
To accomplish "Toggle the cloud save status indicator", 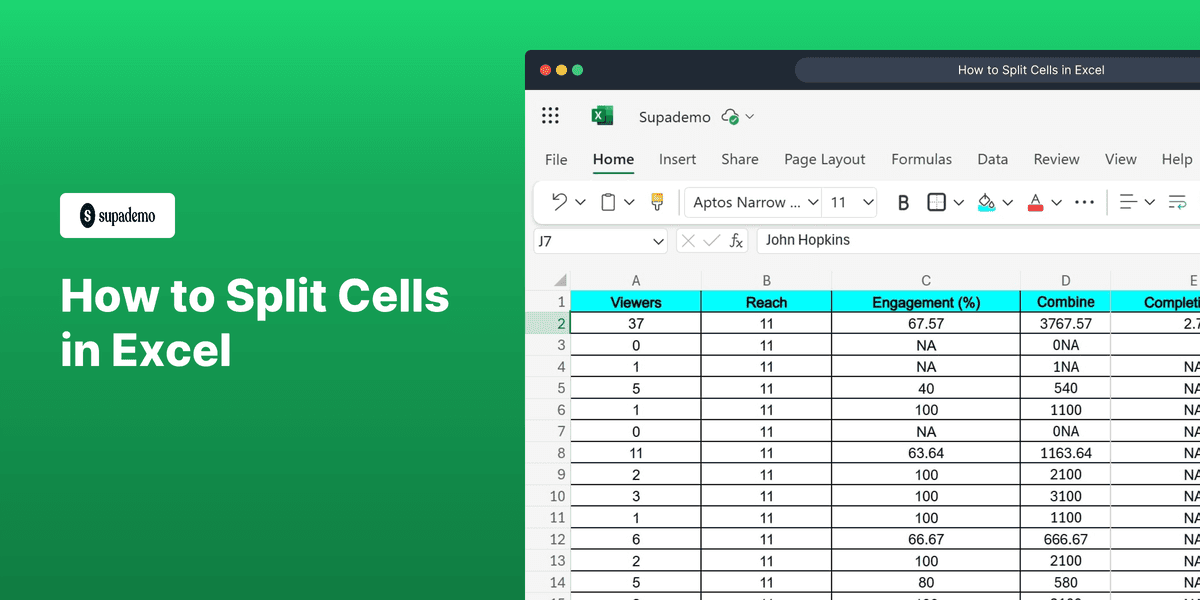I will 729,116.
